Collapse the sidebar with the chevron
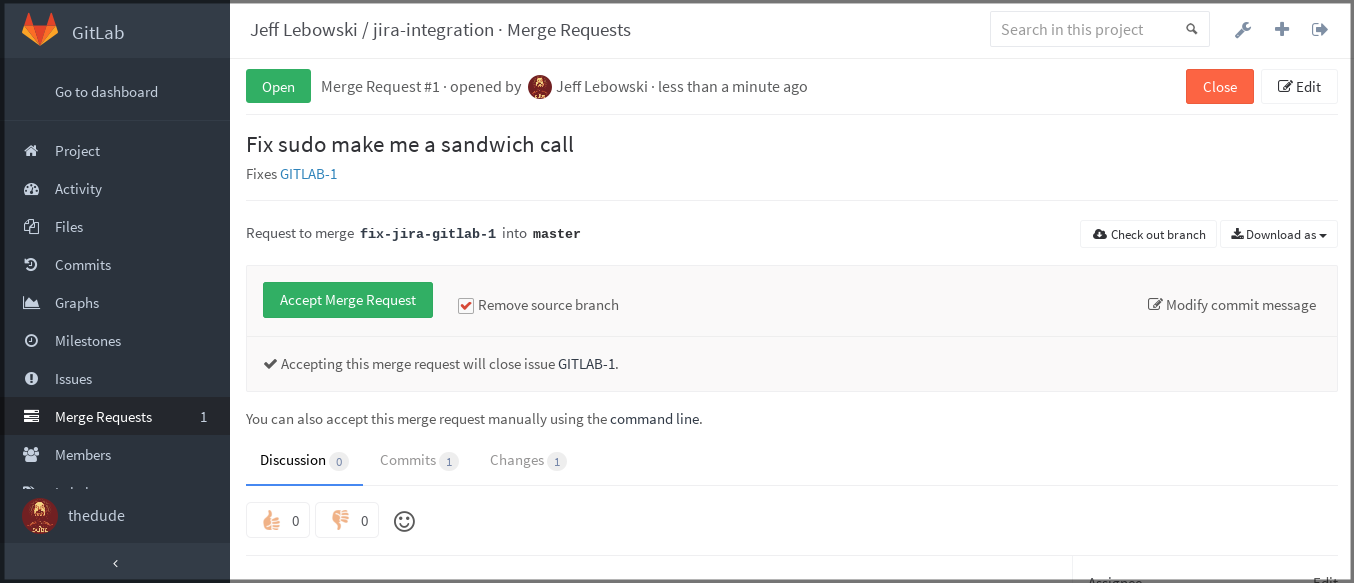The image size is (1354, 583). (116, 563)
